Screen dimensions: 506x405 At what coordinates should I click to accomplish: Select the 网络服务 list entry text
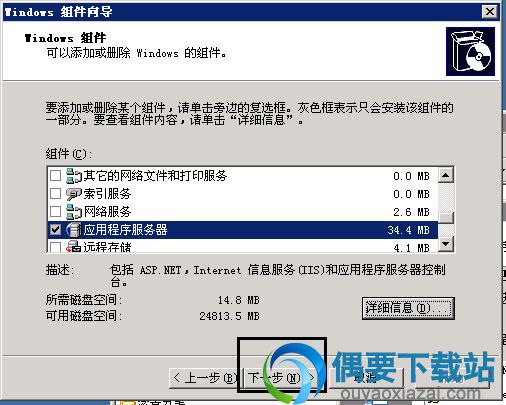(107, 212)
